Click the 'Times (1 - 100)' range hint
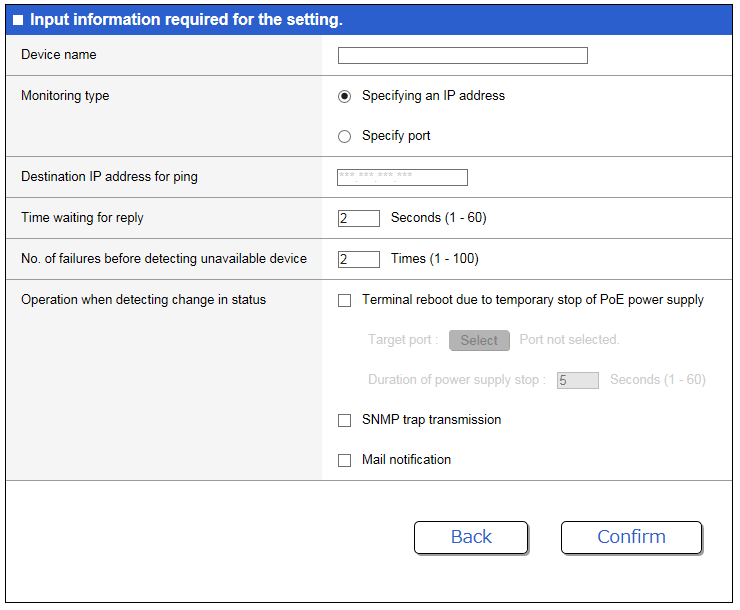Viewport: 740px width, 610px height. (434, 259)
